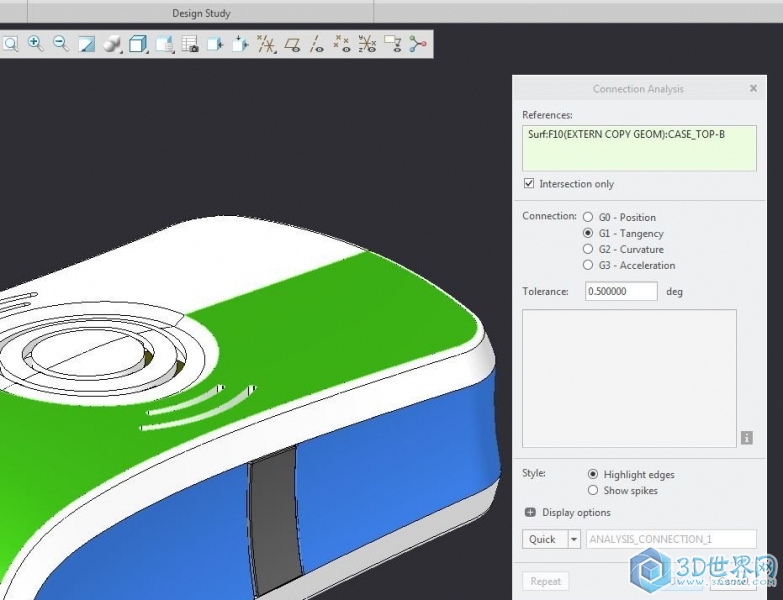Click the References collector box

pyautogui.click(x=639, y=148)
